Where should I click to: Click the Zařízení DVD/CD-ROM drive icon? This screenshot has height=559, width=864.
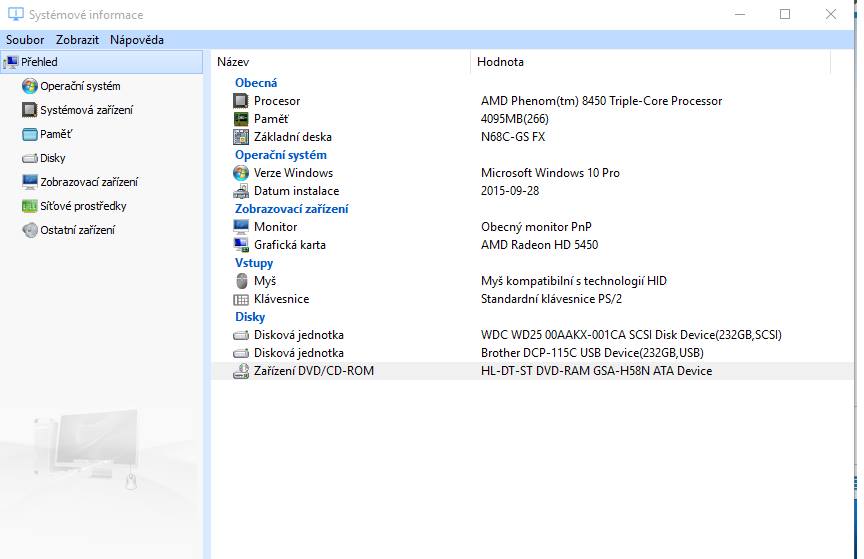coord(240,371)
